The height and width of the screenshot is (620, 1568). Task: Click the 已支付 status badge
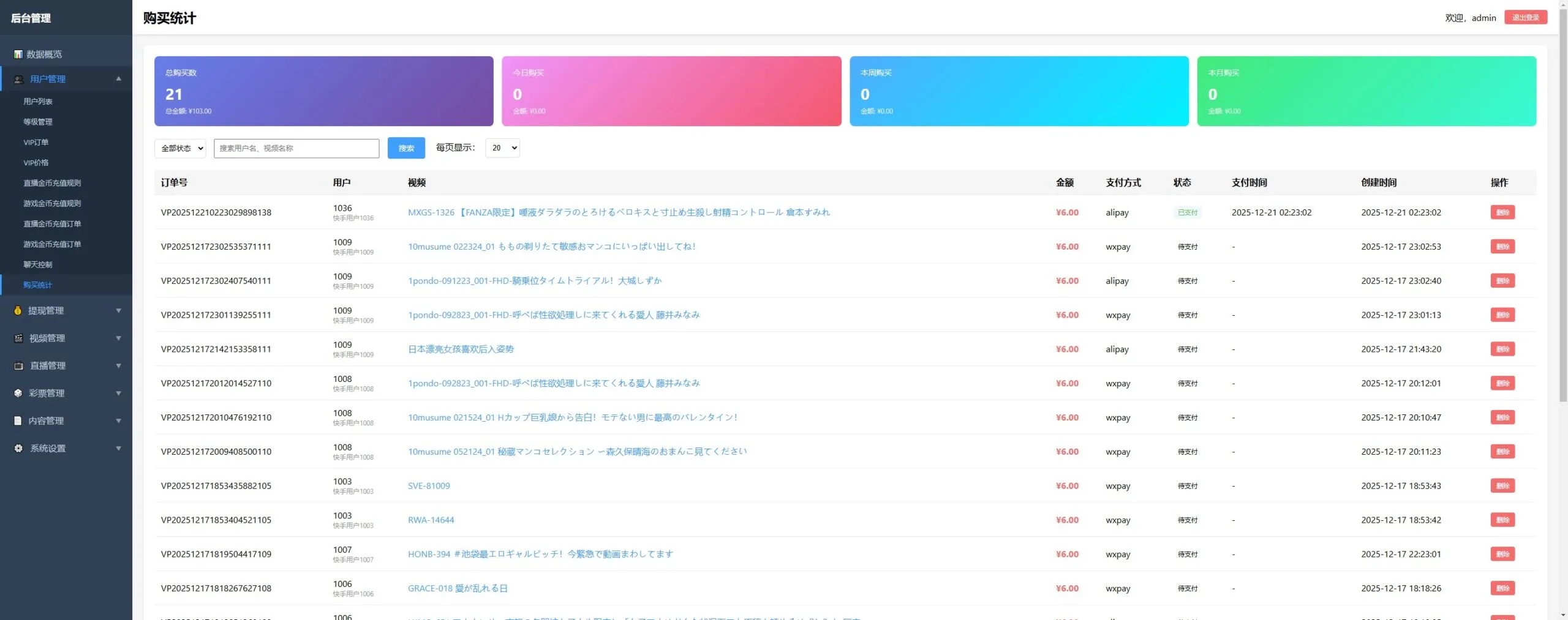[1187, 212]
